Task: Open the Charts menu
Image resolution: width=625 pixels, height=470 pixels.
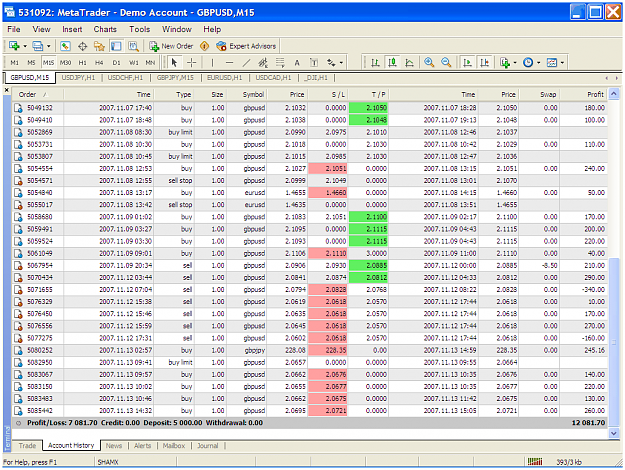Action: click(x=105, y=29)
